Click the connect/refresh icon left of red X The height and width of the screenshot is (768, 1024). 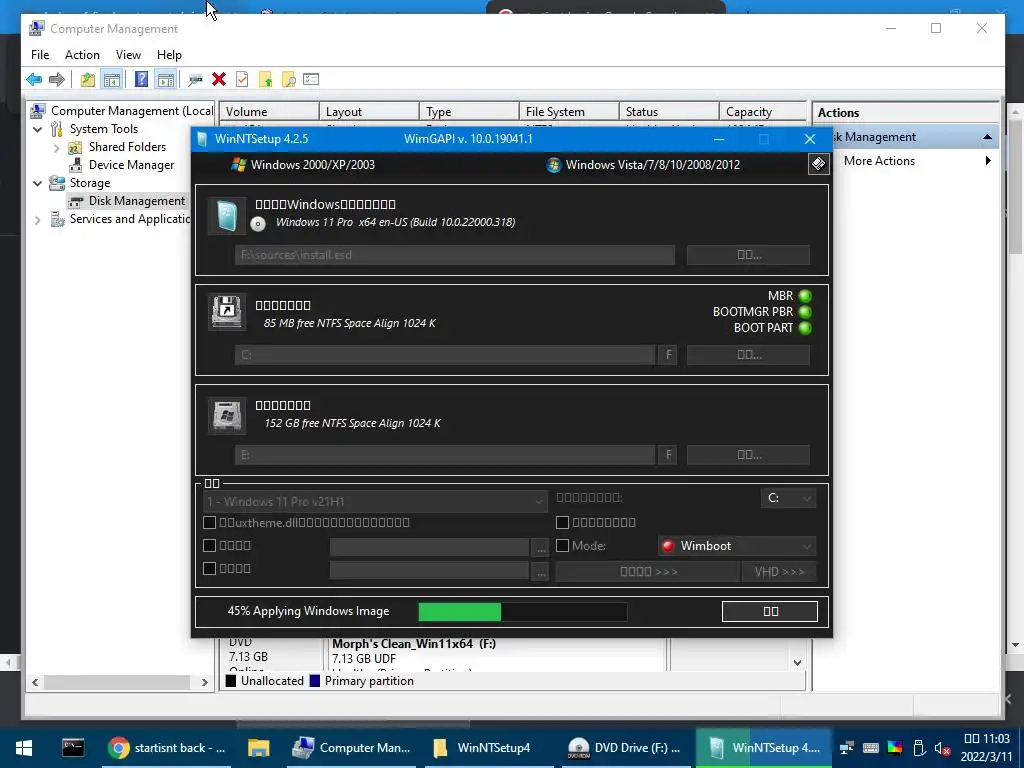(x=195, y=80)
